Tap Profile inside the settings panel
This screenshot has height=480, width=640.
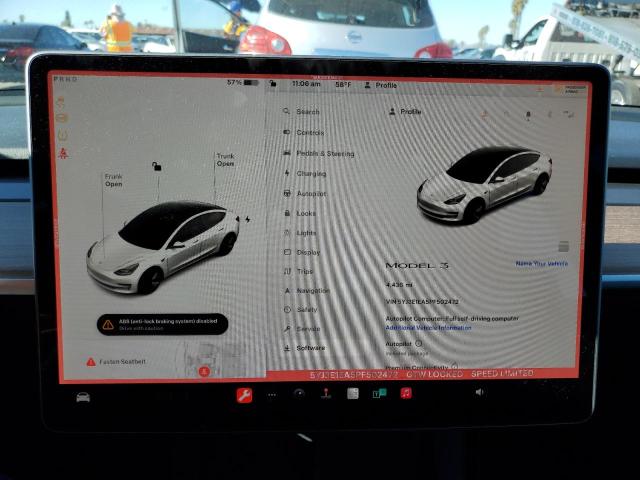405,111
